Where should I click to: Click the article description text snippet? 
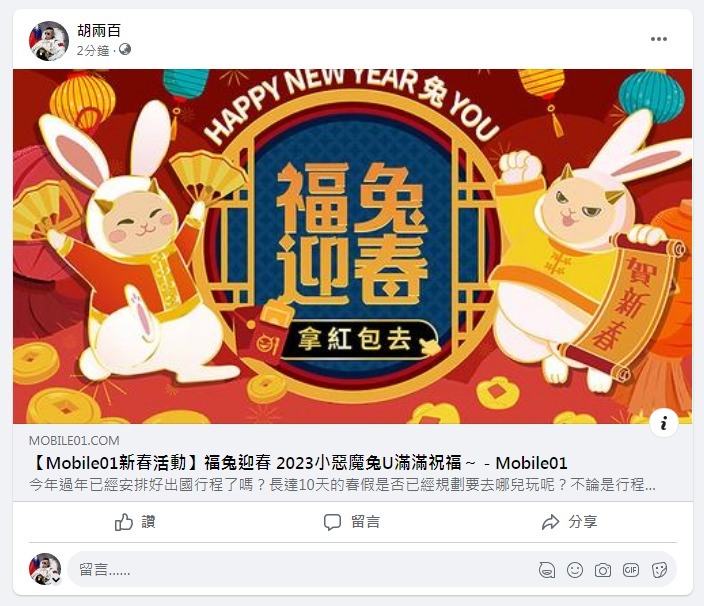[343, 485]
